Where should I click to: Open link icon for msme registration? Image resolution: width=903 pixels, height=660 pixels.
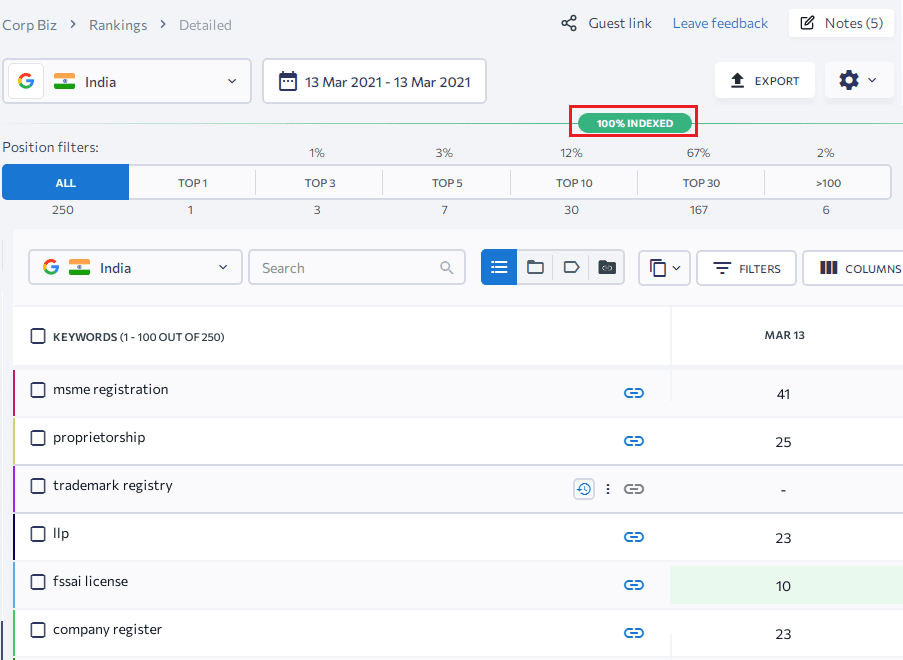[x=633, y=393]
